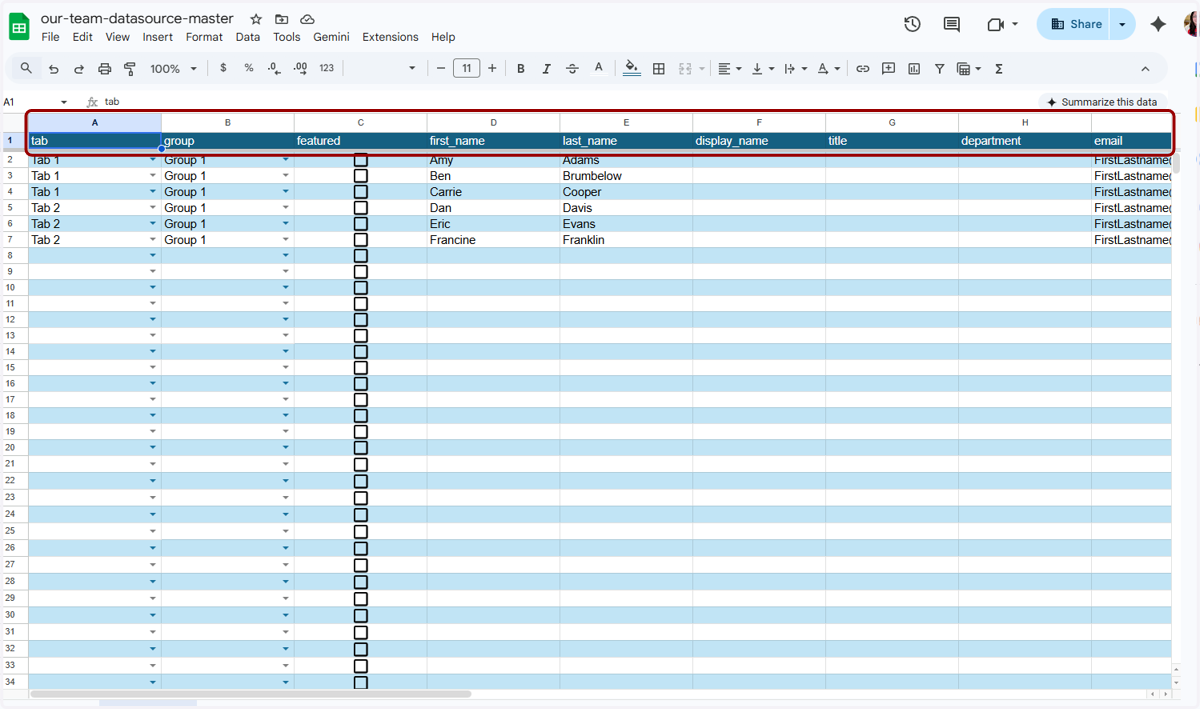Click the Share button
The width and height of the screenshot is (1200, 709).
[1075, 24]
